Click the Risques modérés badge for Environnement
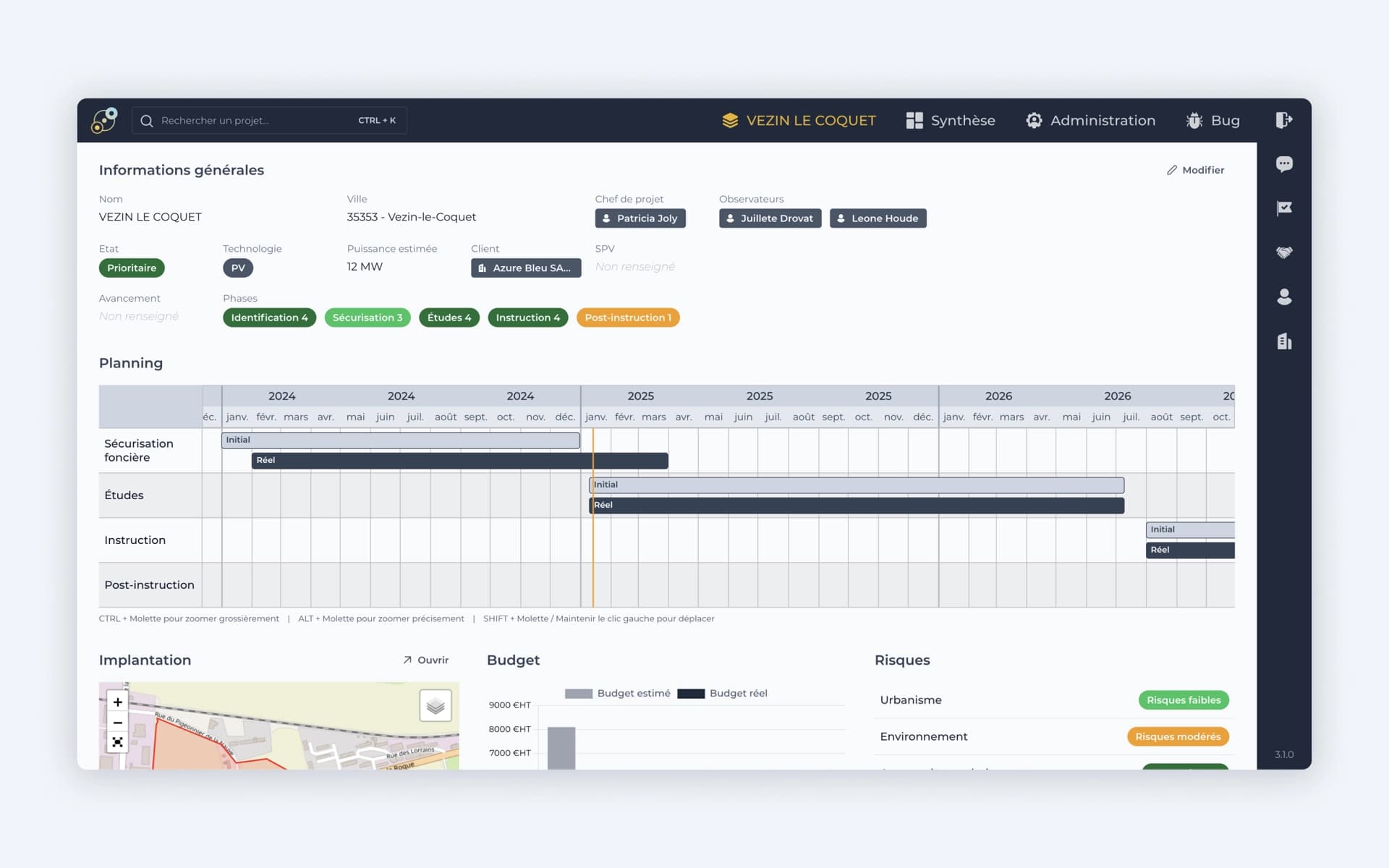This screenshot has width=1389, height=868. click(x=1178, y=736)
